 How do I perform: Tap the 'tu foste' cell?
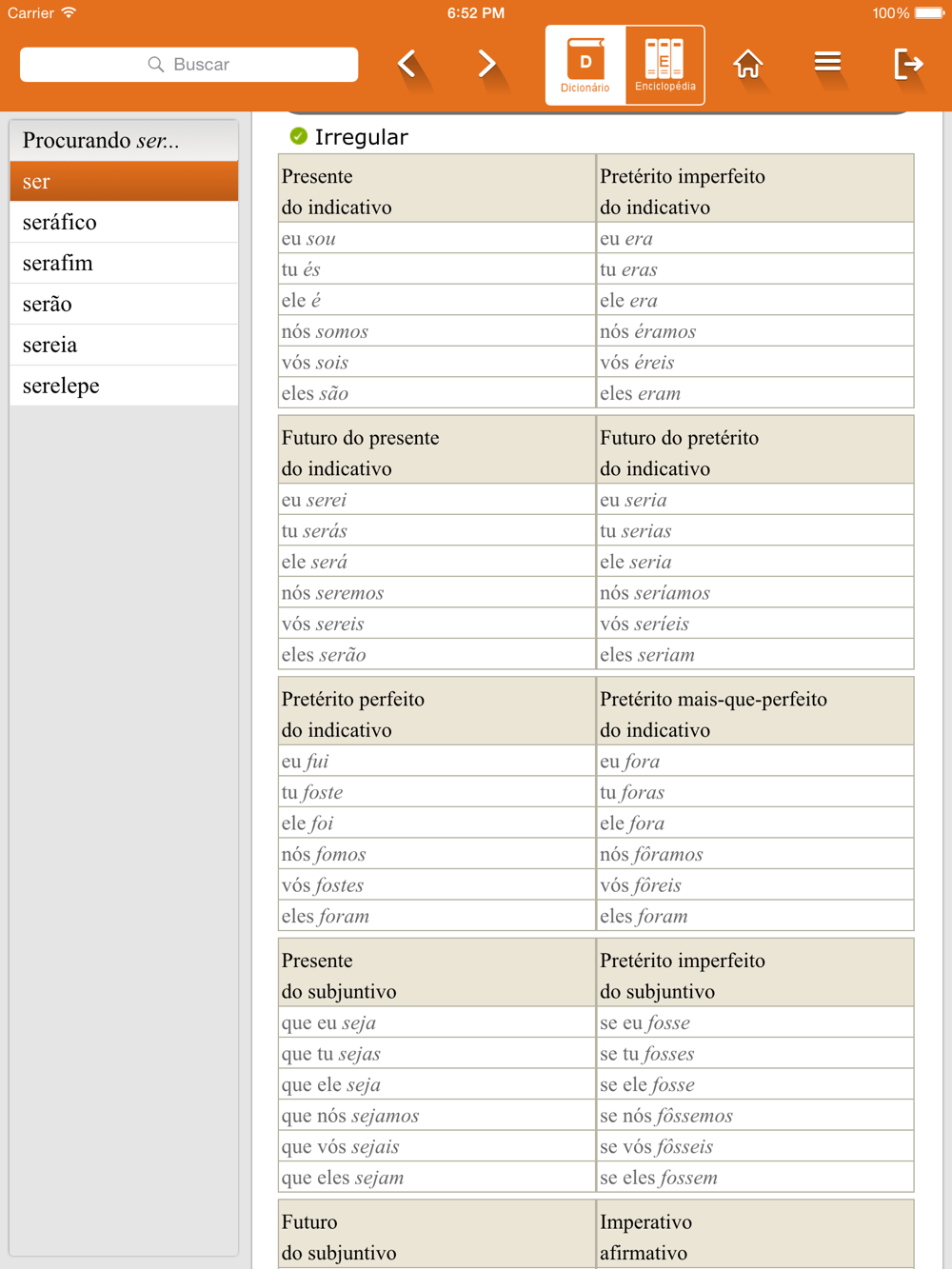pos(437,792)
